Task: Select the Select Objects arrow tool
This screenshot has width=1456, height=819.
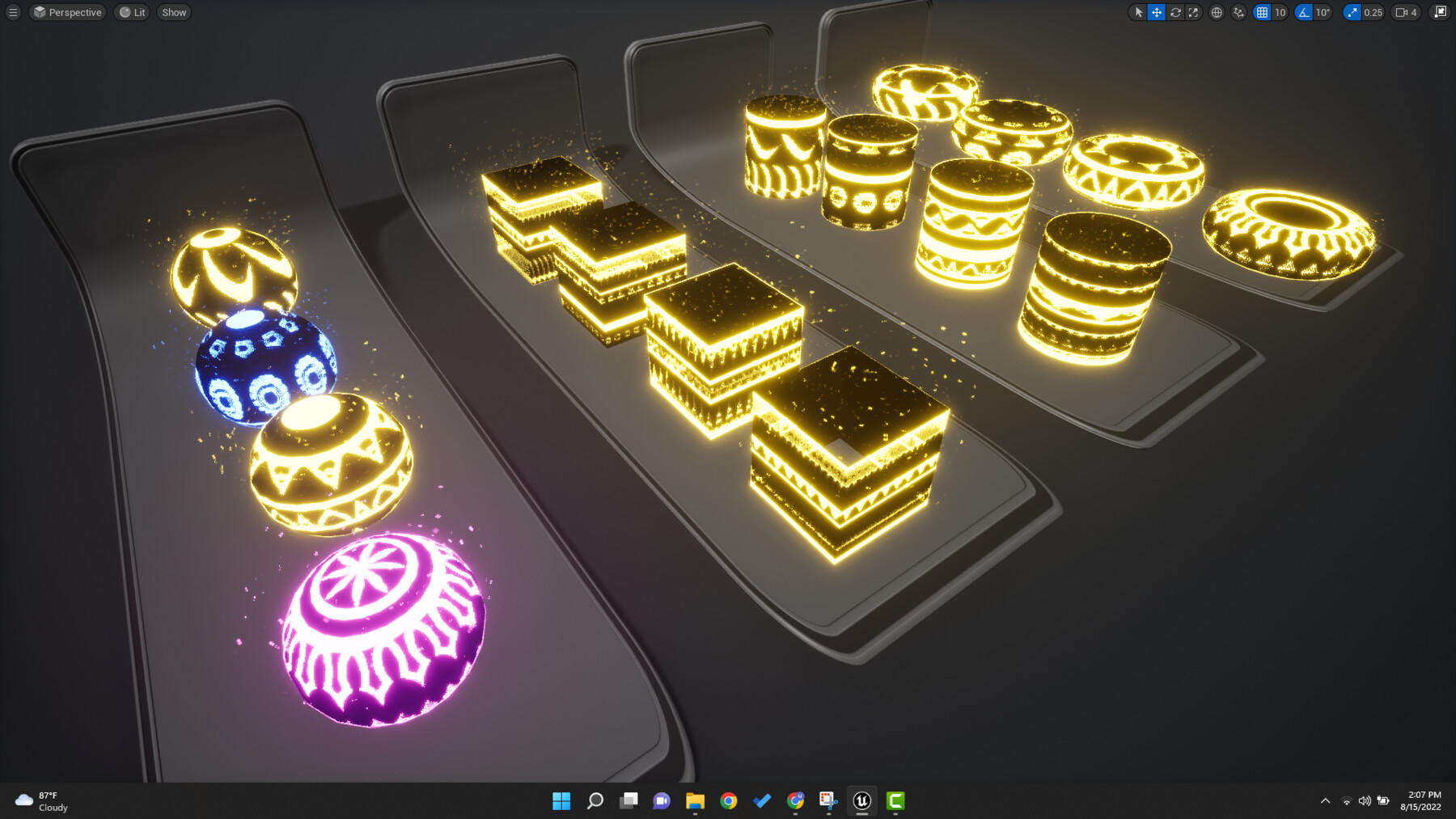Action: [x=1138, y=12]
